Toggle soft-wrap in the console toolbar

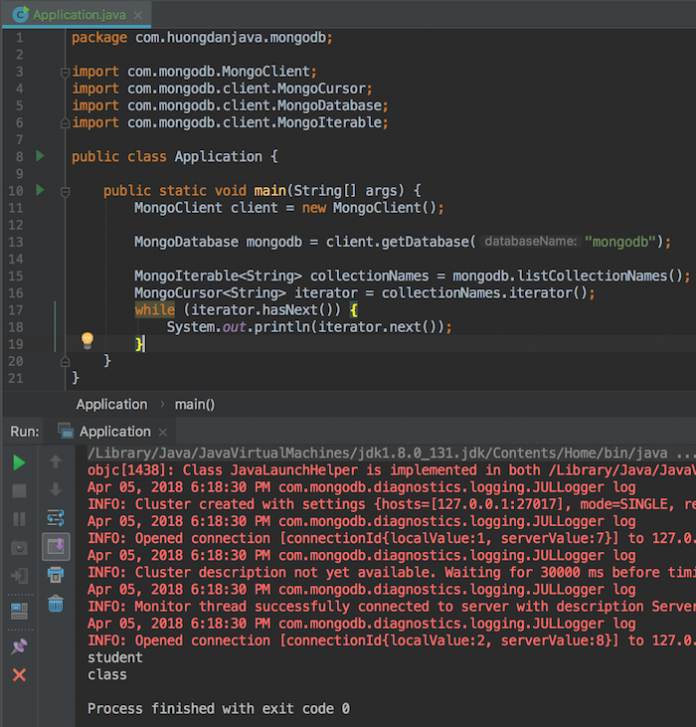click(56, 518)
